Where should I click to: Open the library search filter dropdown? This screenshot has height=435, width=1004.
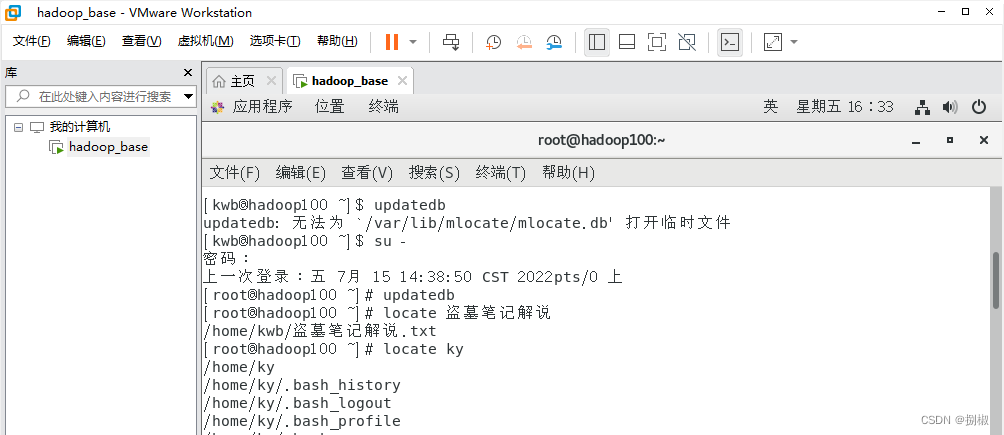pyautogui.click(x=188, y=97)
